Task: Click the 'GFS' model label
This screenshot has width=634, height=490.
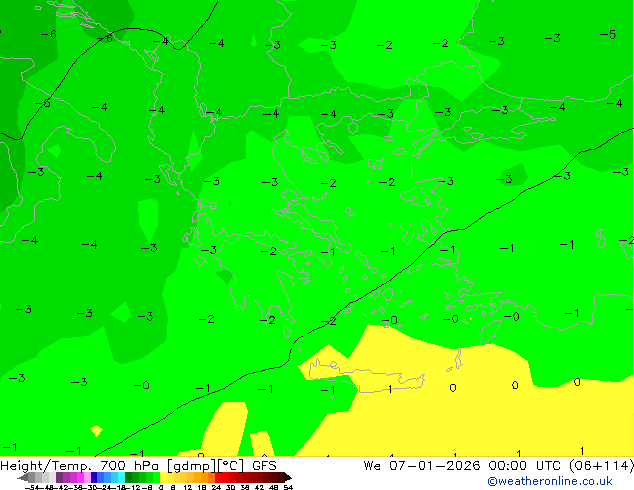Action: 264,466
